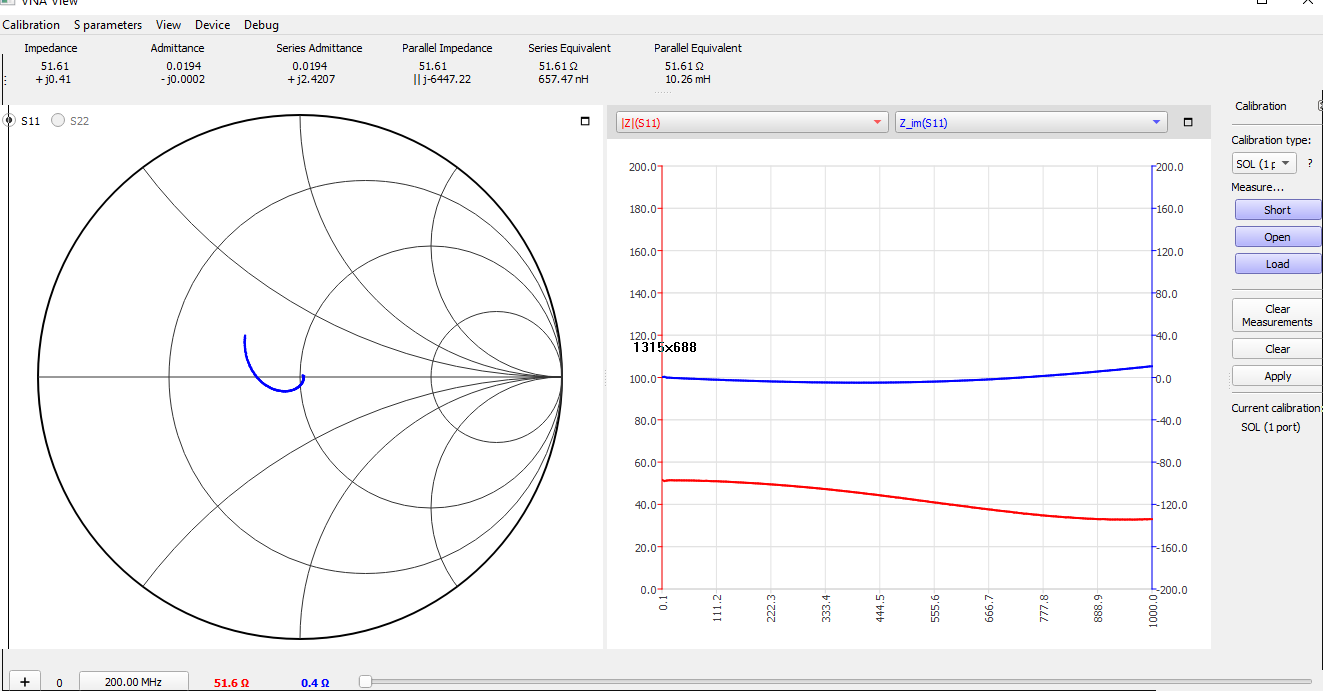Viewport: 1323px width, 691px height.
Task: Click the Impedance readout 51.61
Action: tap(55, 66)
